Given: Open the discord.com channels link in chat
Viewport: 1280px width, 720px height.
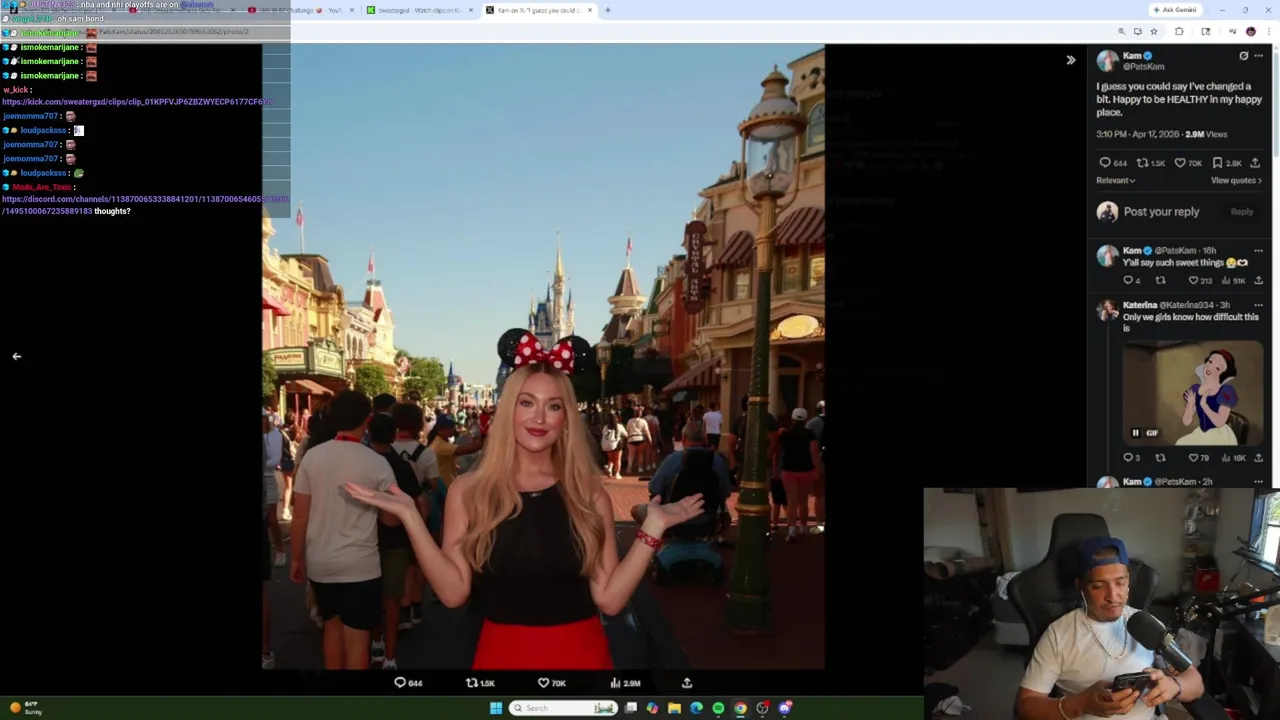Looking at the screenshot, I should [144, 205].
